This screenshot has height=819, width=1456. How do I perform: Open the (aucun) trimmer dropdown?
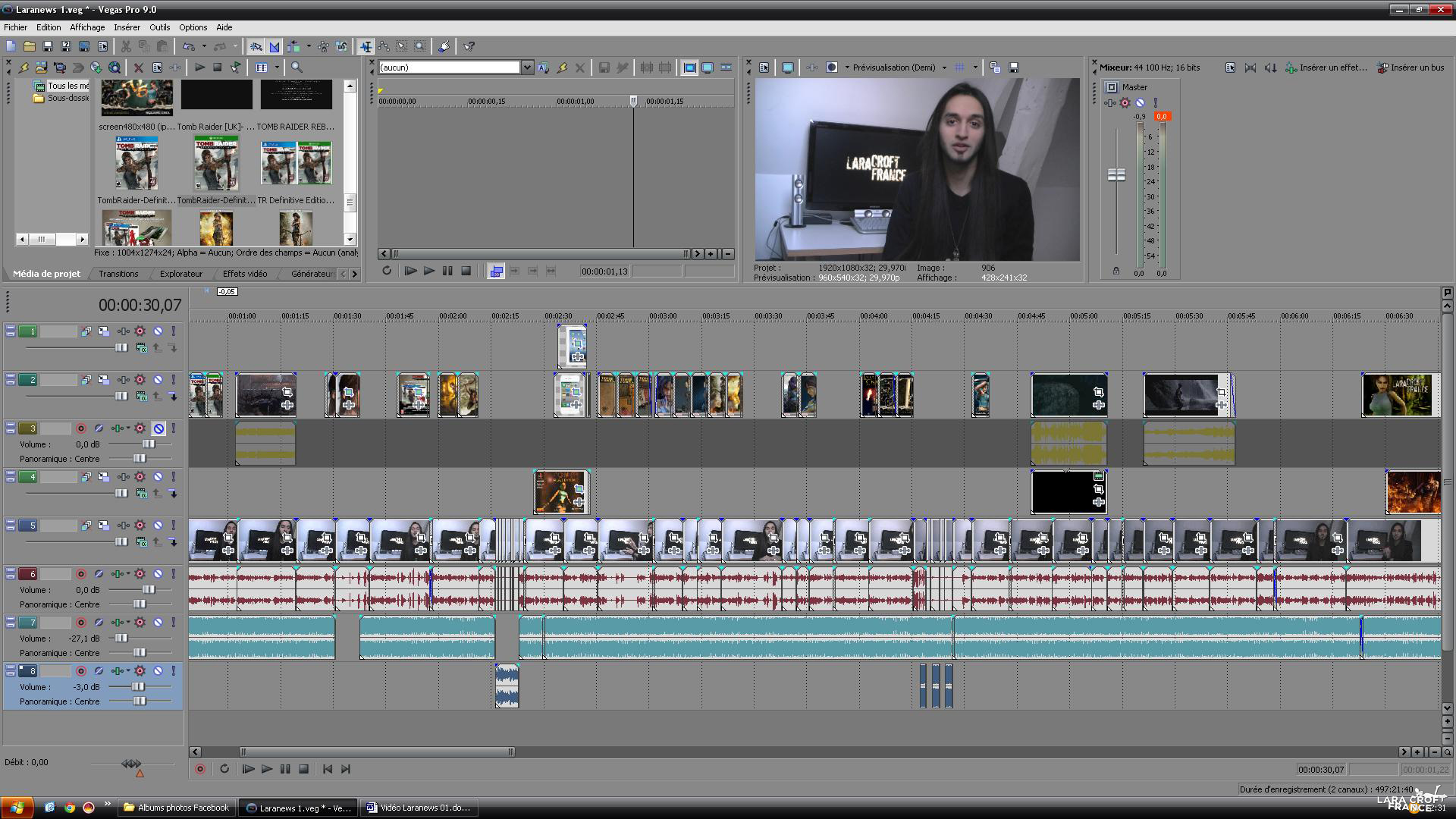click(x=527, y=67)
